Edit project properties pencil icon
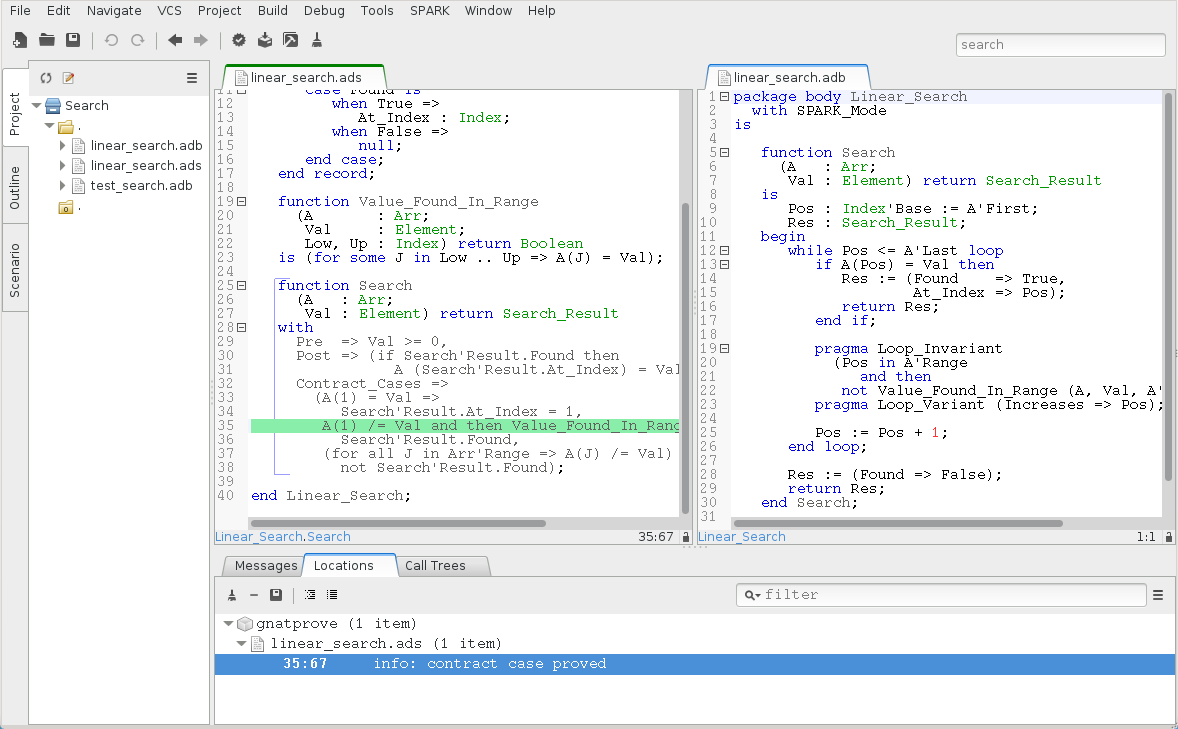Viewport: 1178px width, 729px height. (x=68, y=78)
